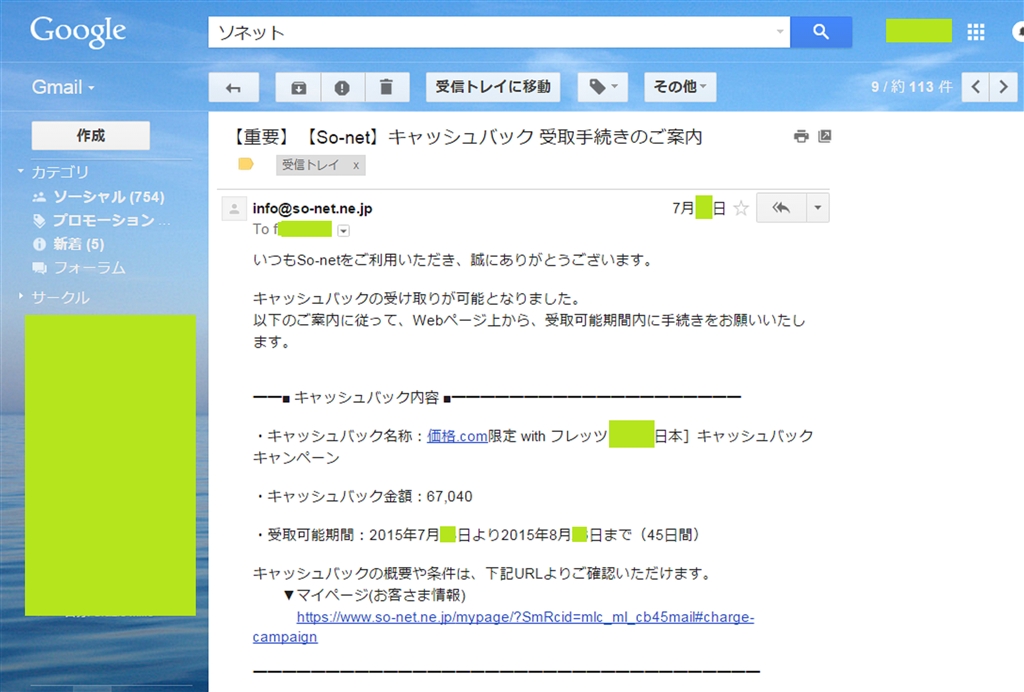Image resolution: width=1024 pixels, height=692 pixels.
Task: Click the Google logo
Action: point(78,31)
